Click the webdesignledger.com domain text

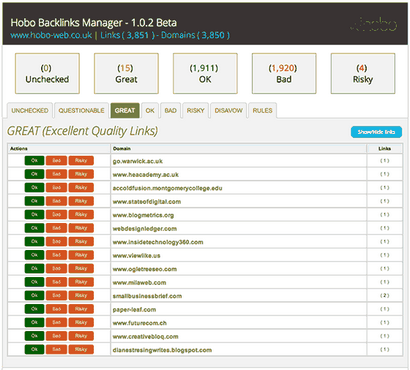coord(145,229)
